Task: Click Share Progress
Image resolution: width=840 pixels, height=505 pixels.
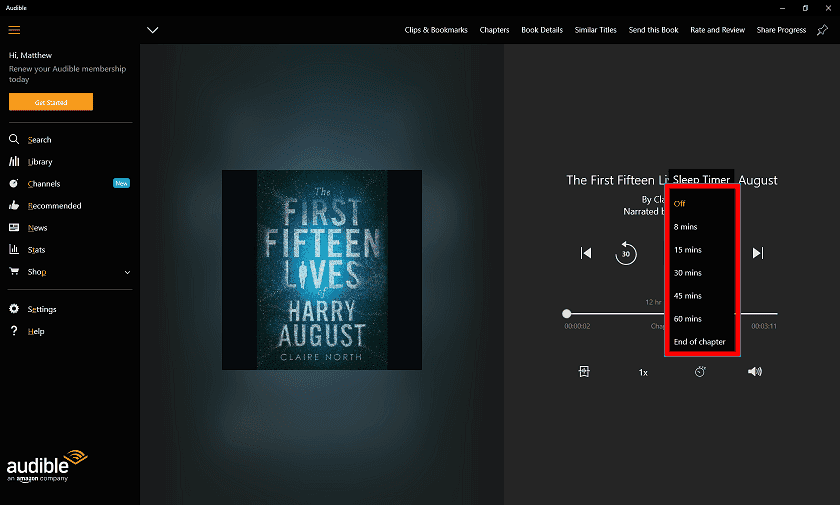Action: tap(781, 30)
